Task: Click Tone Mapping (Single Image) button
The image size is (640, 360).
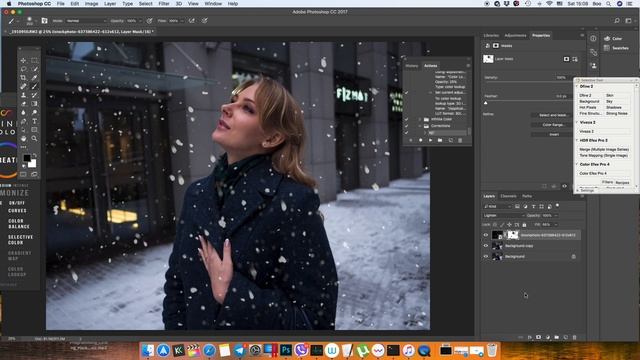Action: (x=604, y=156)
